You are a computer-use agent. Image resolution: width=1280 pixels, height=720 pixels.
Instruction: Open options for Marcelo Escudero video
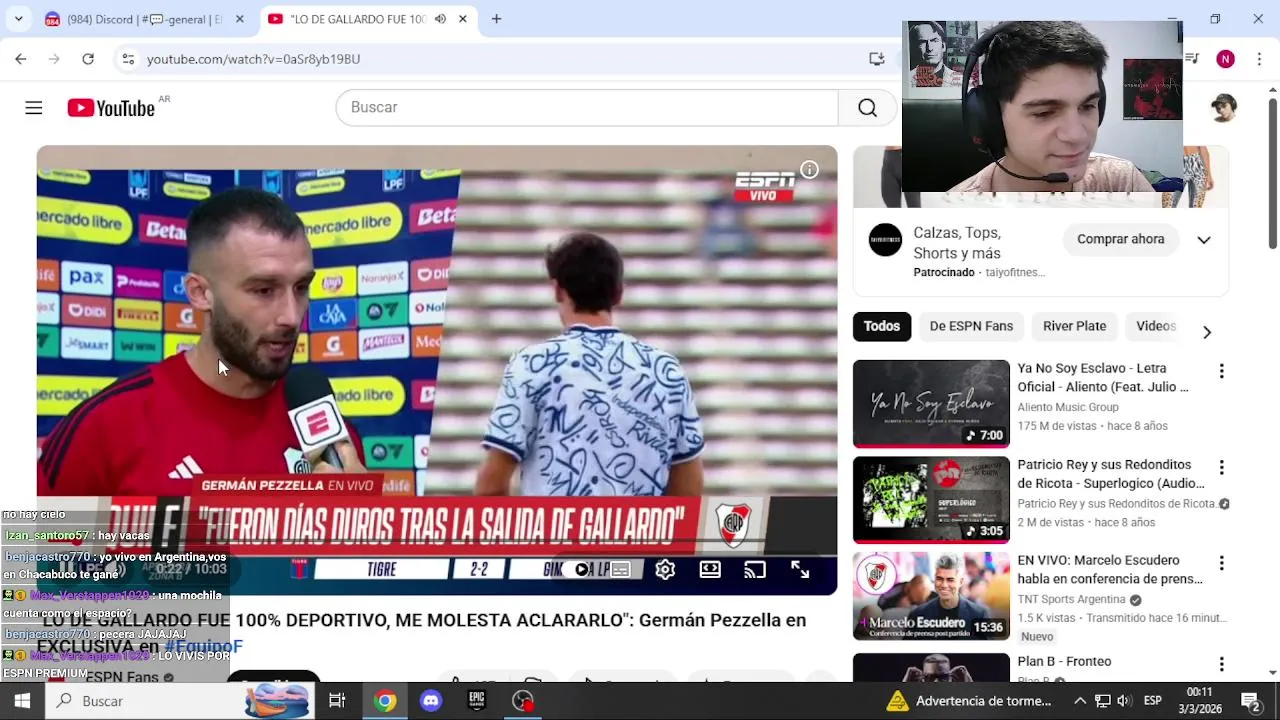click(x=1221, y=563)
